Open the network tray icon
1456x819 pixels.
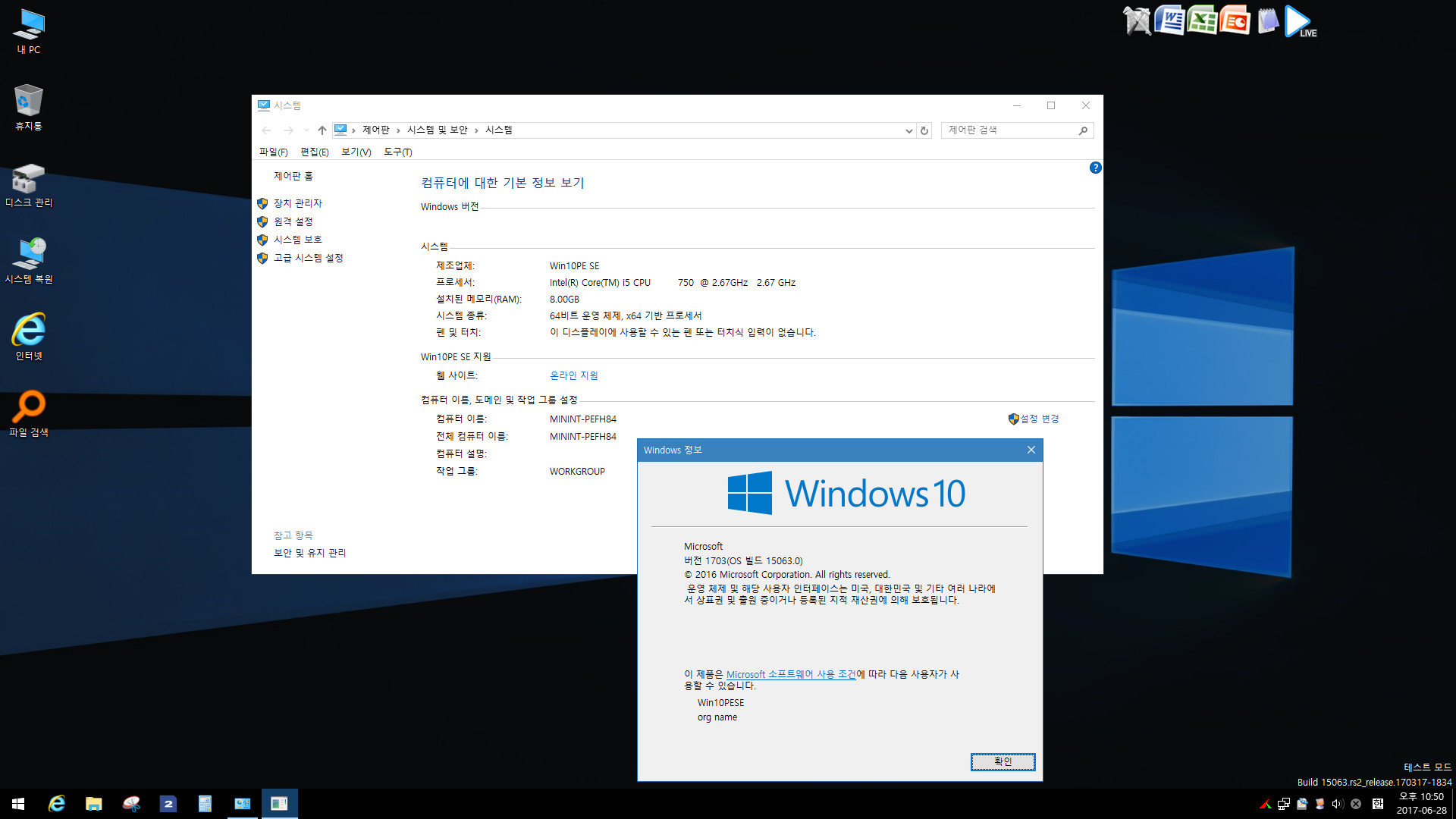(x=1283, y=805)
